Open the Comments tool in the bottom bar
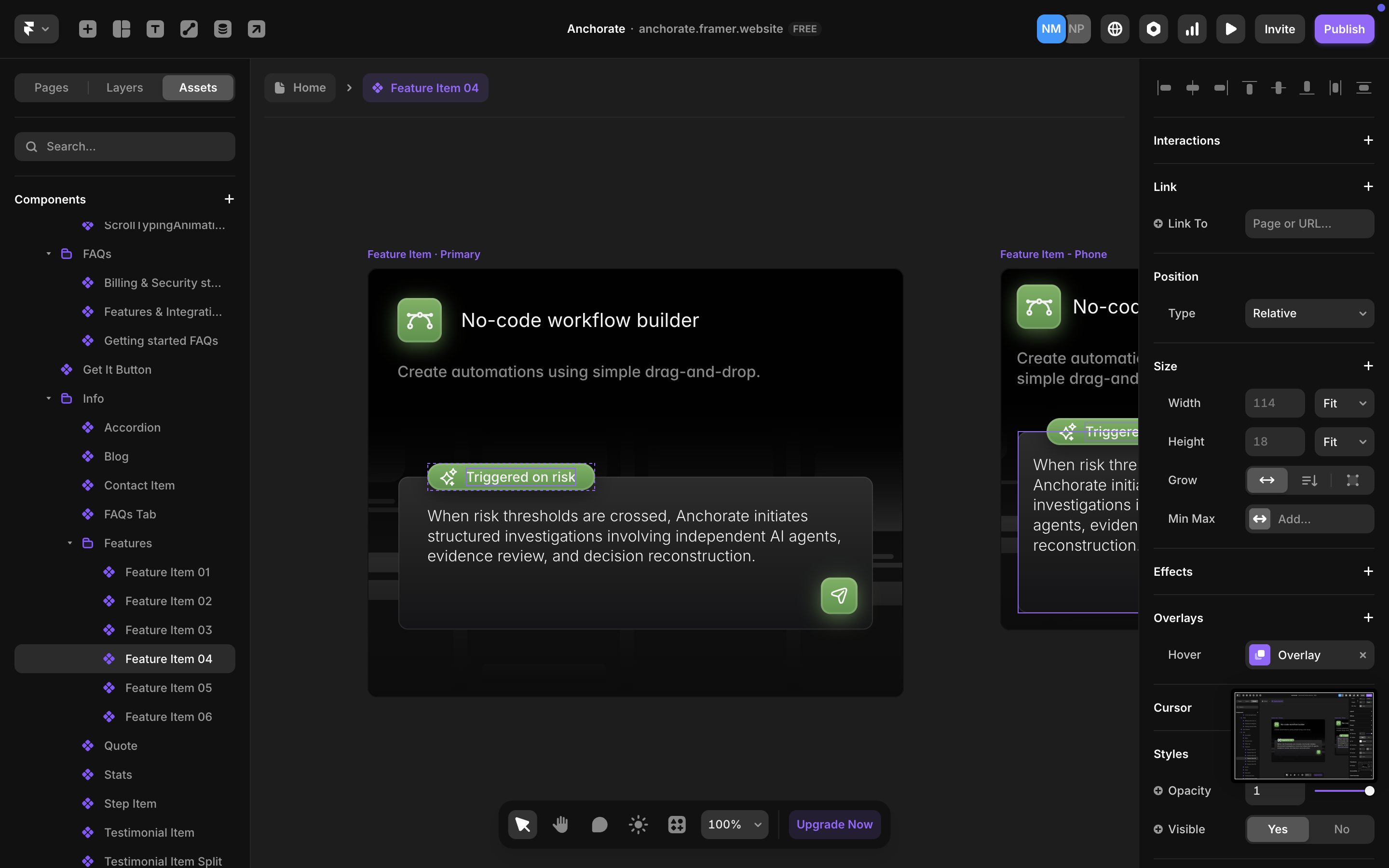Image resolution: width=1389 pixels, height=868 pixels. pos(599,824)
